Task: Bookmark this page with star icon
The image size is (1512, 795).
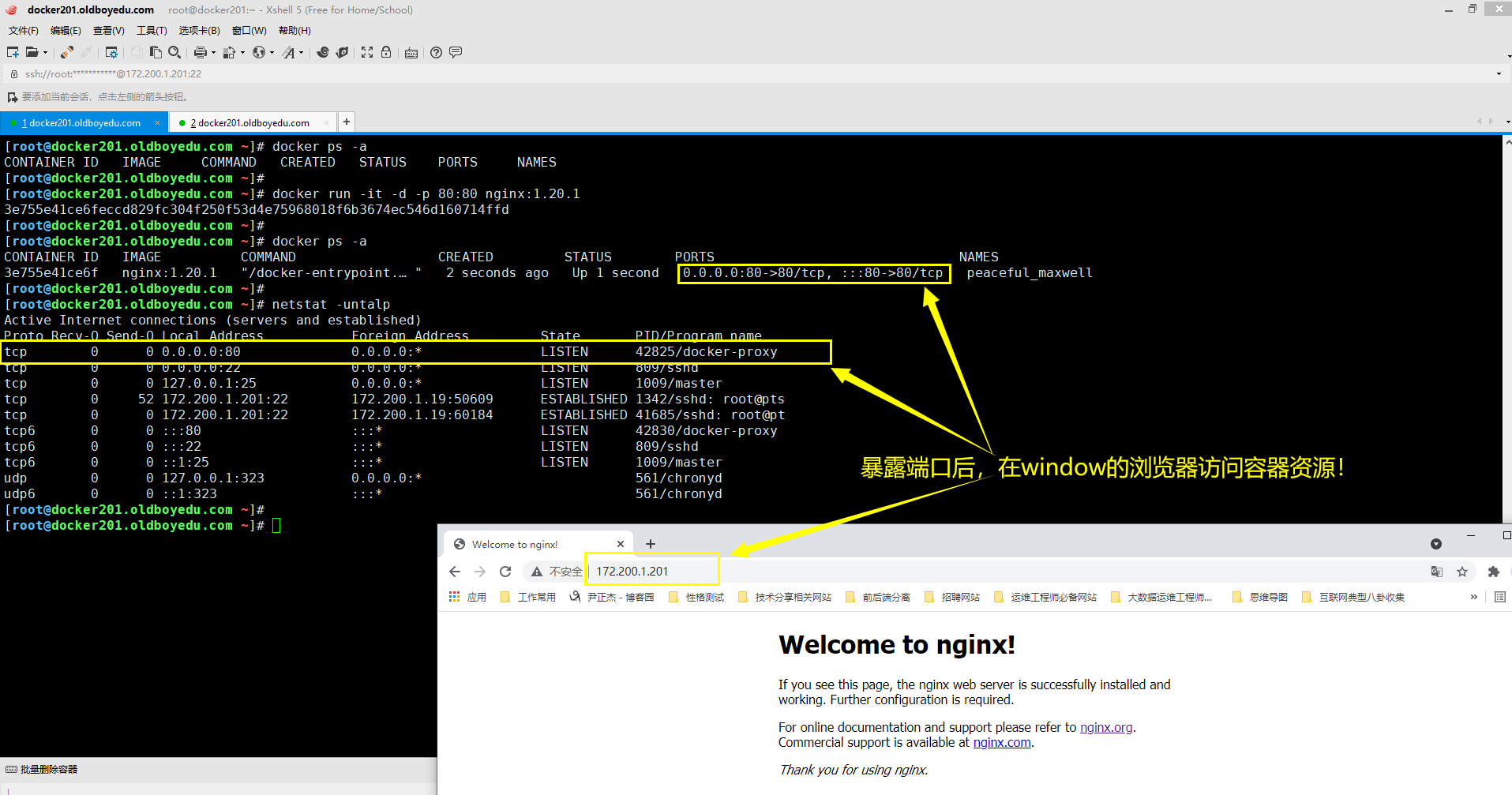Action: [x=1462, y=572]
